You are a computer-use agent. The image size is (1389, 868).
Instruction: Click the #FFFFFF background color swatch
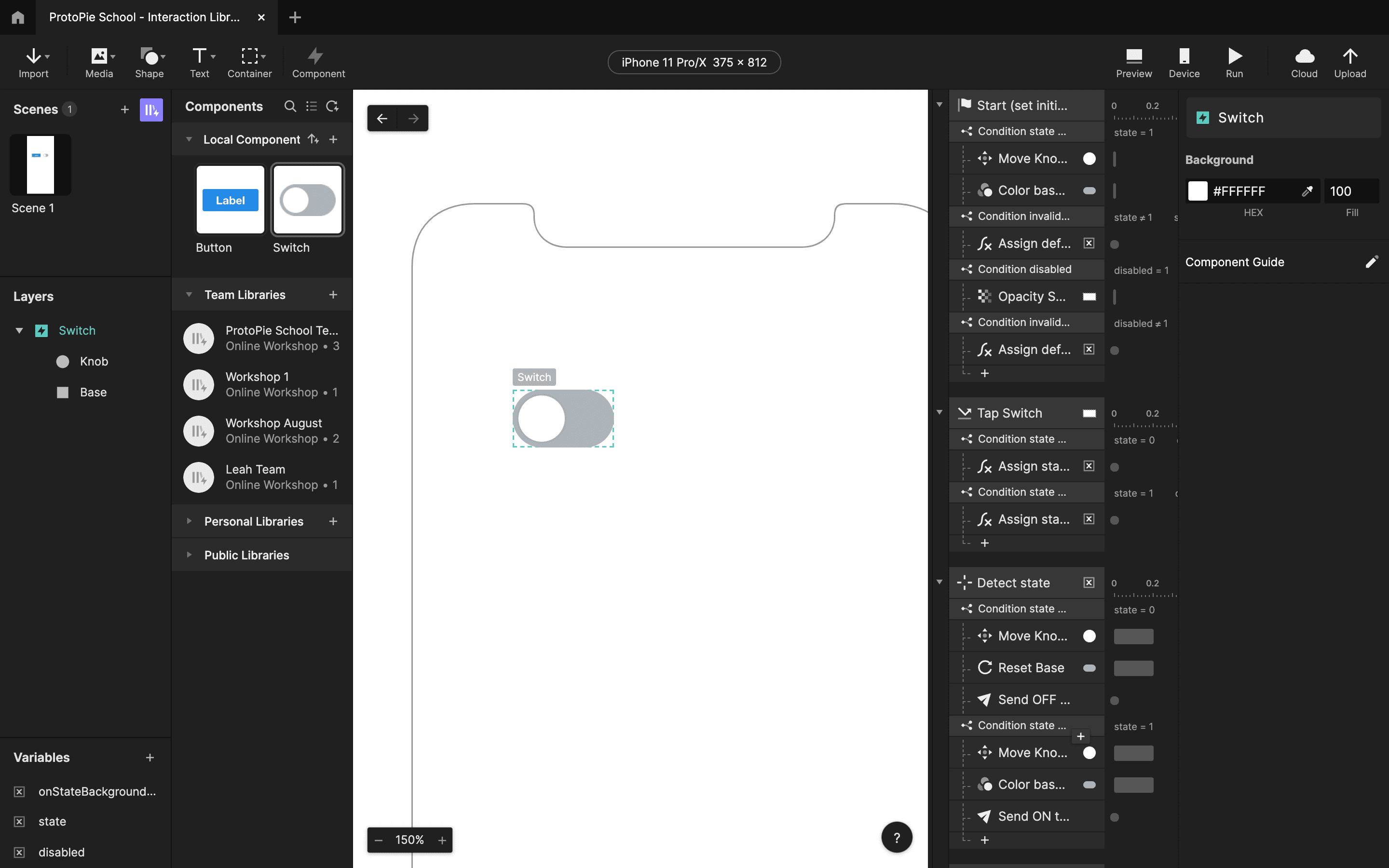[1198, 191]
